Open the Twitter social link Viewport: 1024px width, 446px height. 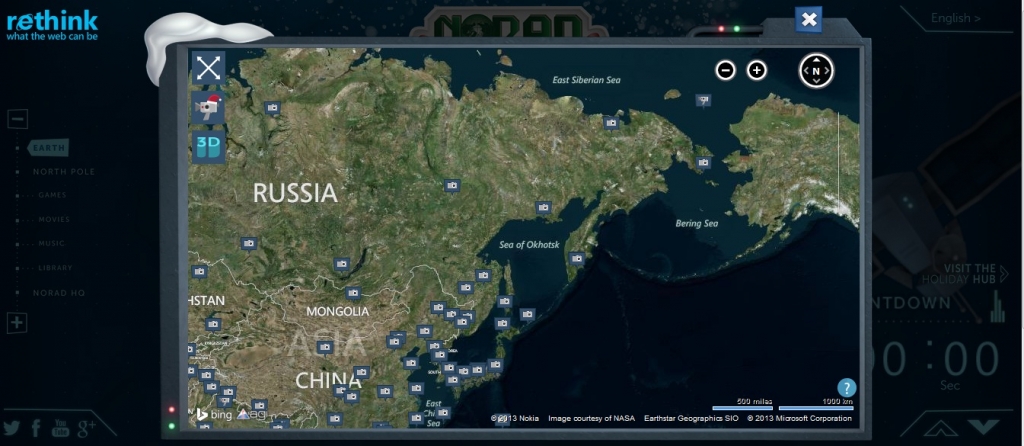coord(11,428)
